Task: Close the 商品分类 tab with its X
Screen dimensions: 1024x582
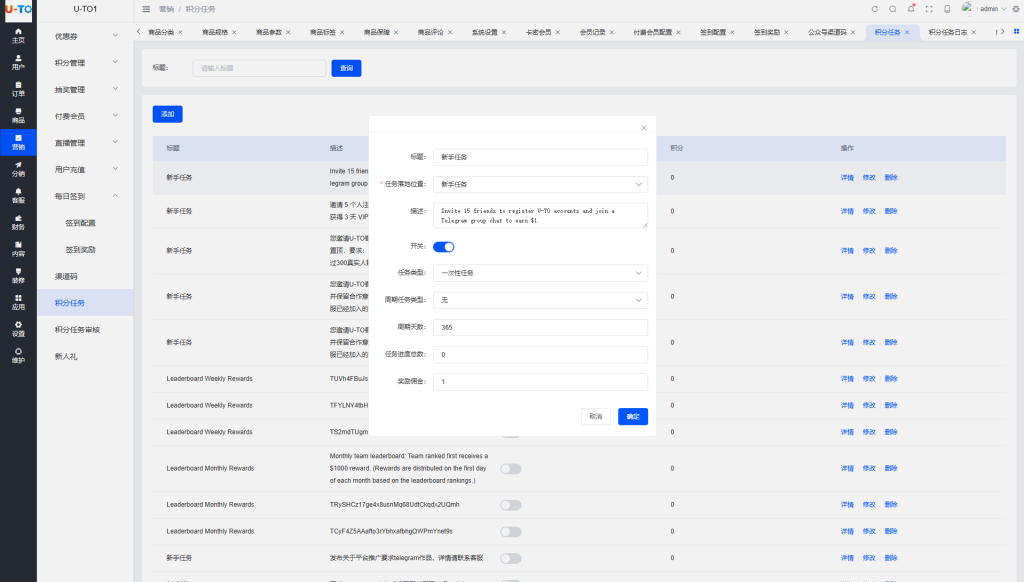Action: pyautogui.click(x=180, y=32)
